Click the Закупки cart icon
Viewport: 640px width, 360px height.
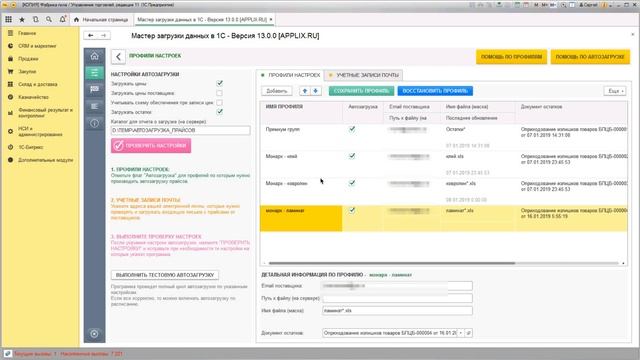(10, 71)
